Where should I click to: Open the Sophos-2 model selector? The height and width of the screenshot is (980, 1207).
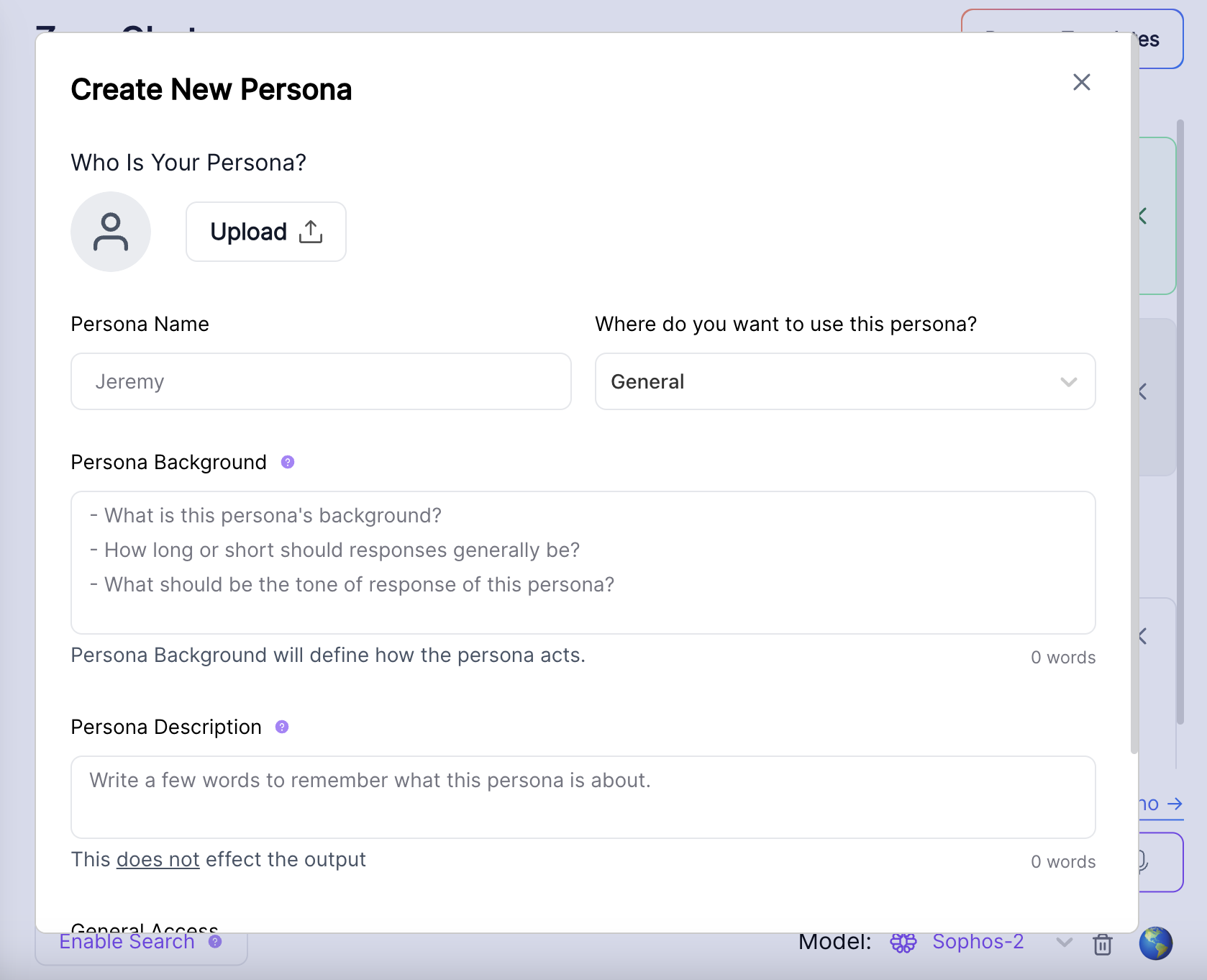[x=978, y=942]
